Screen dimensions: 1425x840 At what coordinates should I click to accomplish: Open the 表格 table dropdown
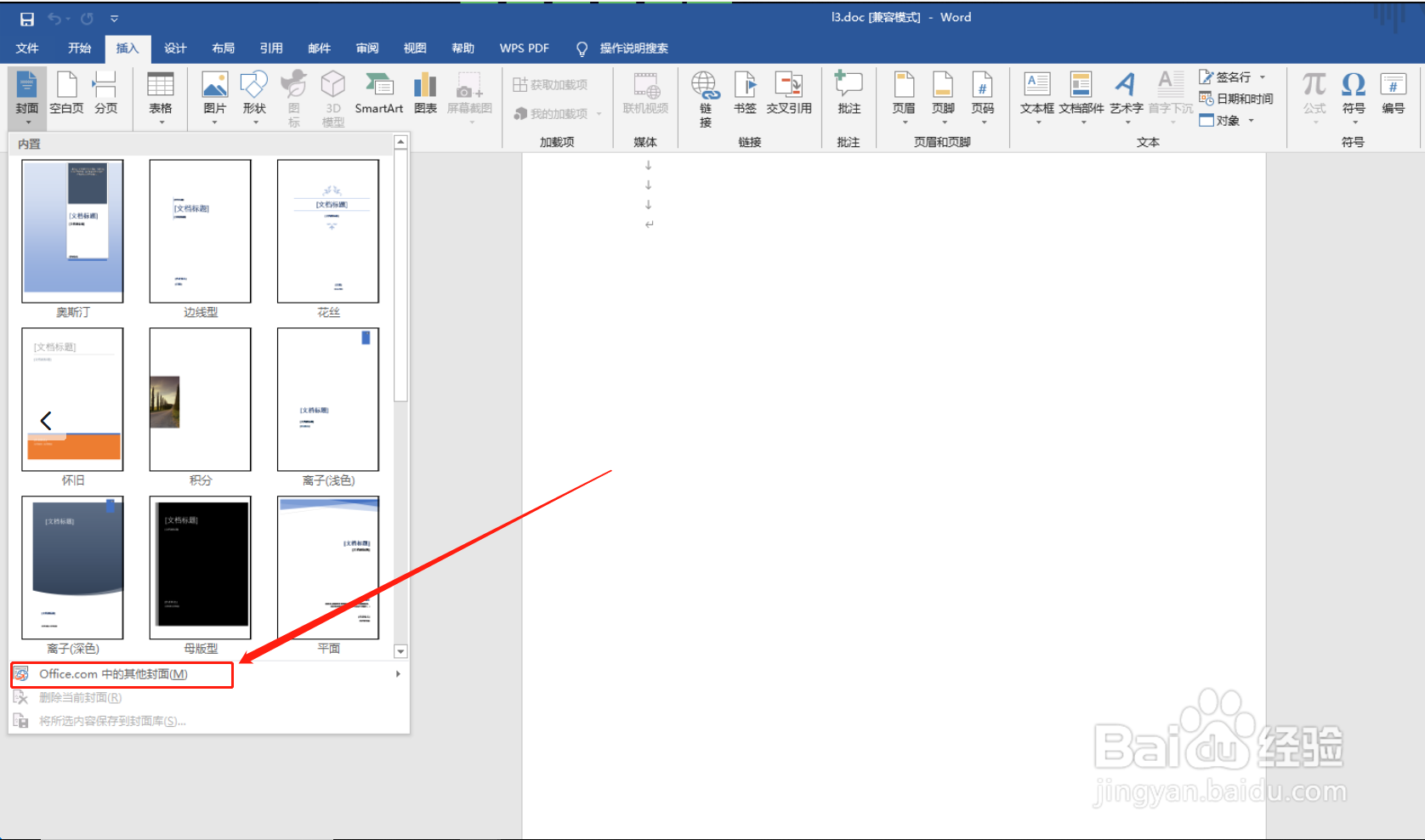coord(161,97)
